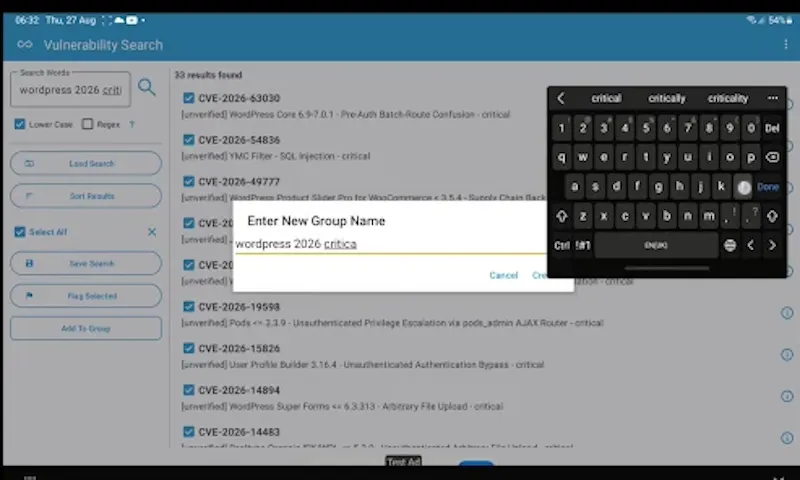The image size is (800, 480).
Task: Tap the right Shift key
Action: click(x=772, y=216)
